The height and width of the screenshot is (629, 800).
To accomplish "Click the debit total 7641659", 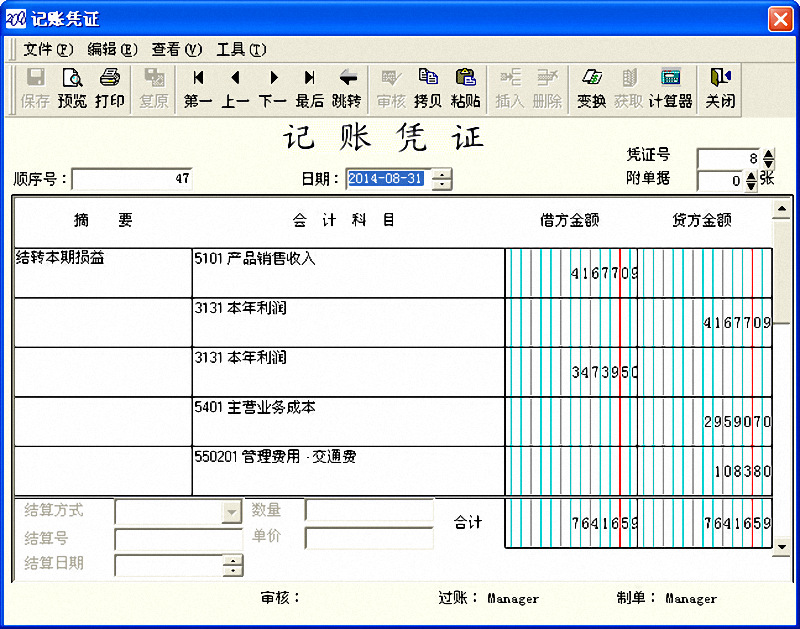I will 571,523.
